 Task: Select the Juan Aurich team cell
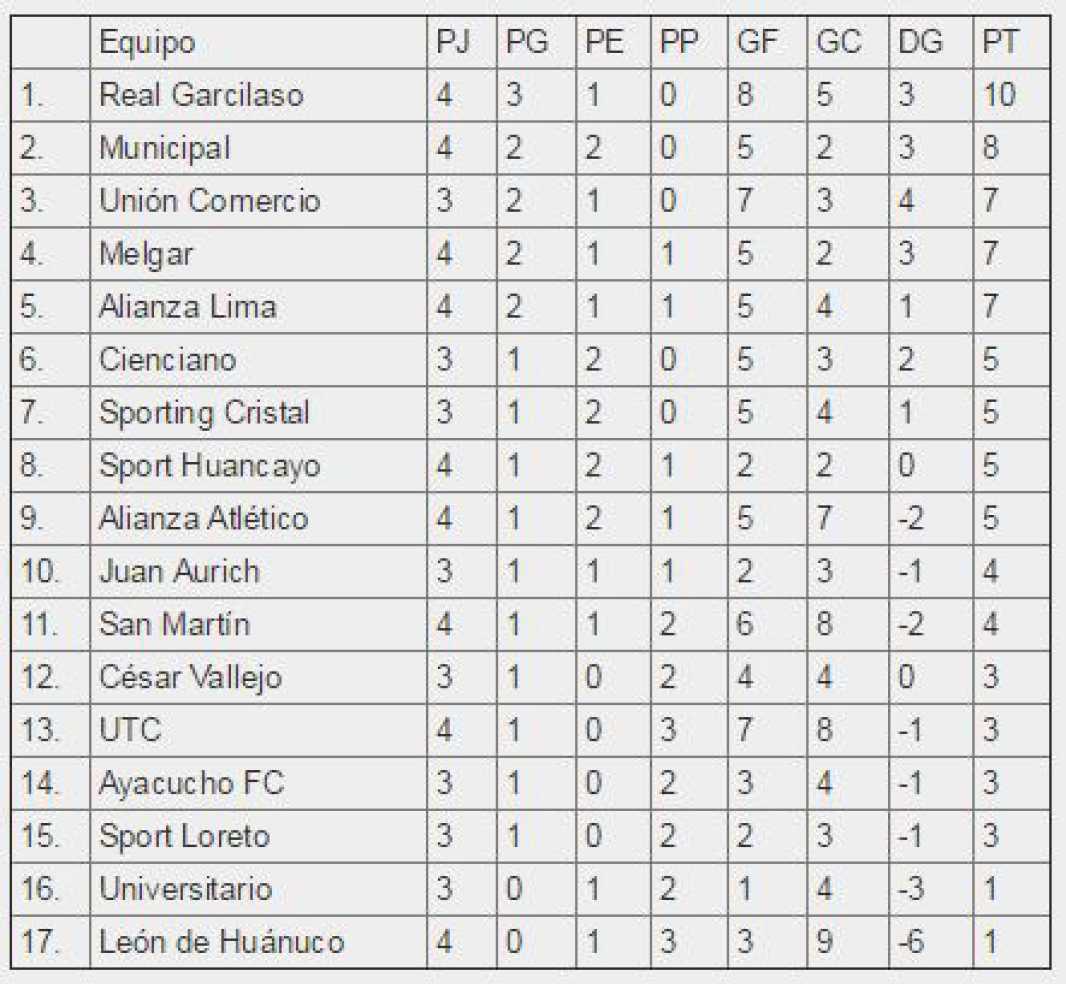[x=179, y=572]
